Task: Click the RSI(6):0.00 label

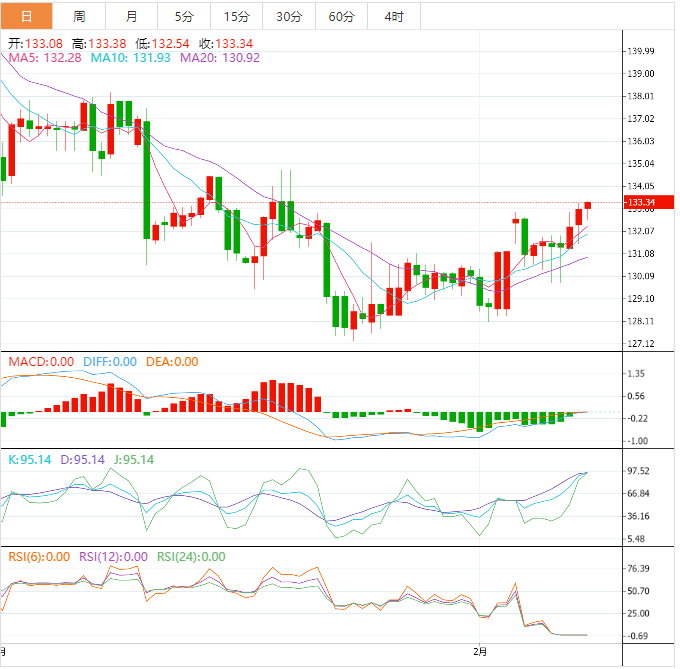Action: (39, 557)
